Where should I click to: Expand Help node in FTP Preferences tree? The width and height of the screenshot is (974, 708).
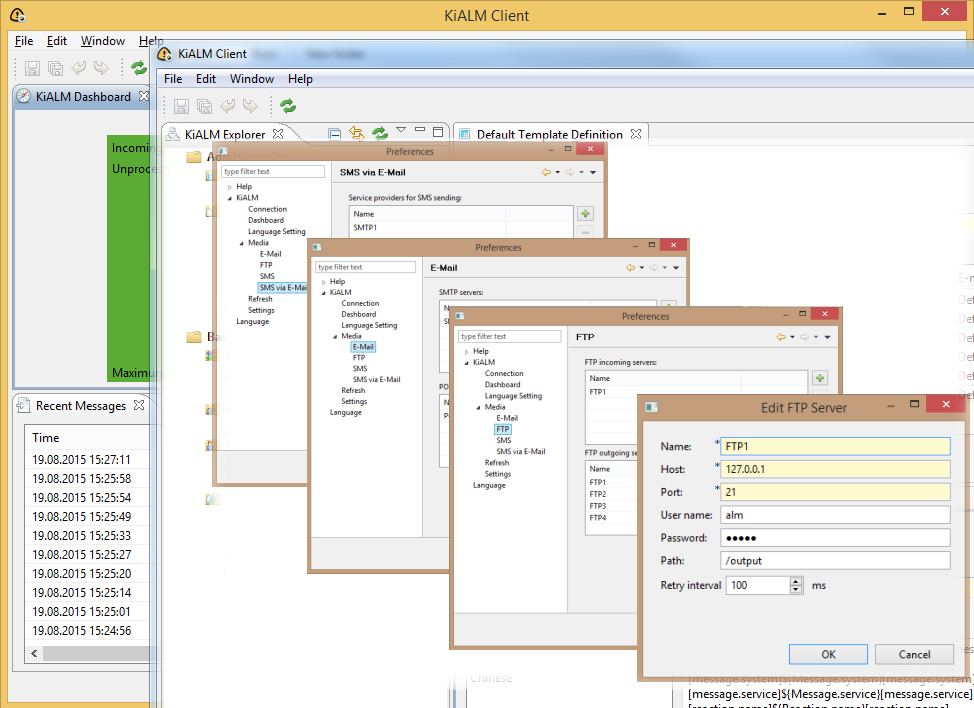pyautogui.click(x=467, y=352)
